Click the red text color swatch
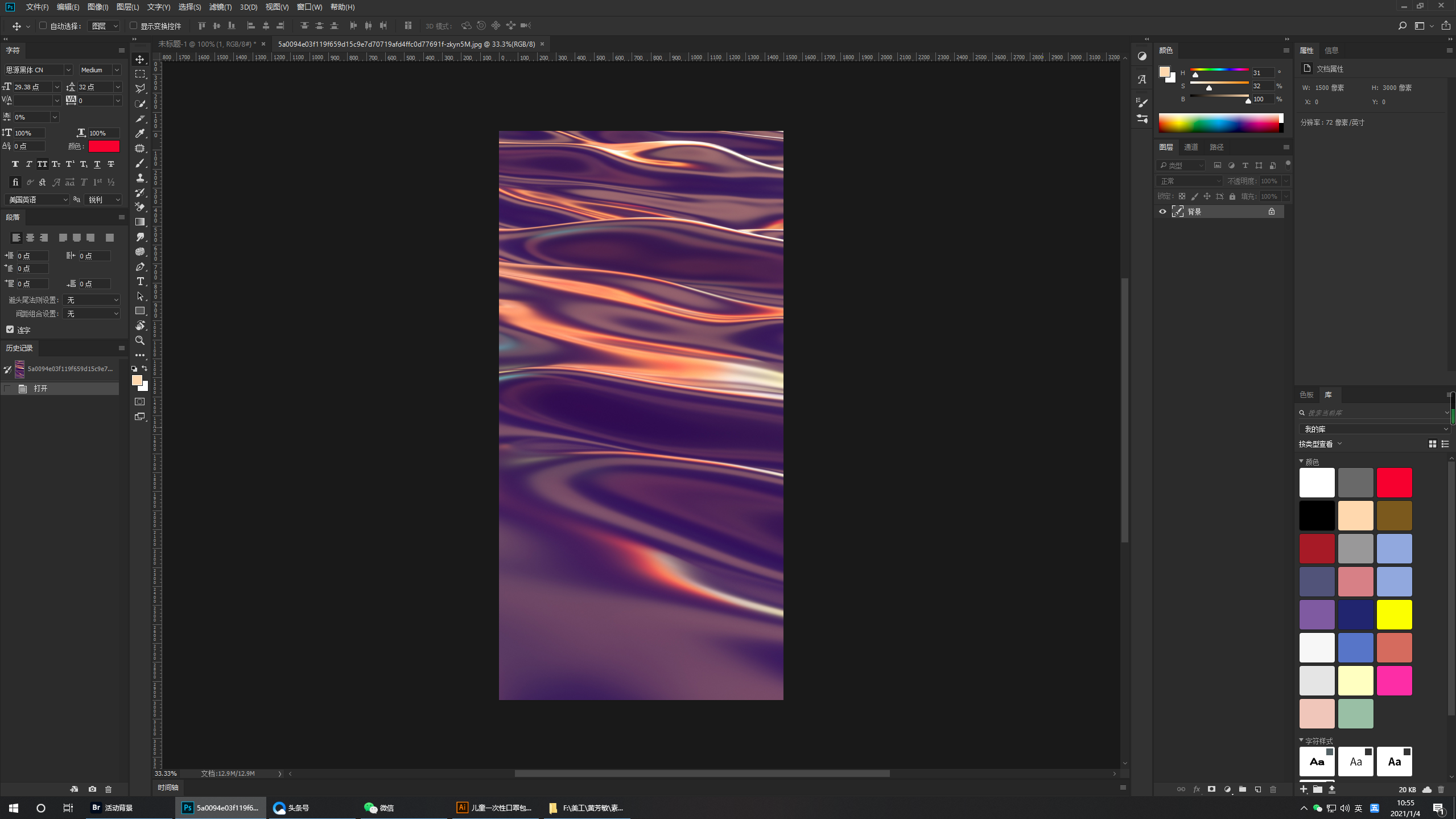This screenshot has height=819, width=1456. [x=104, y=146]
